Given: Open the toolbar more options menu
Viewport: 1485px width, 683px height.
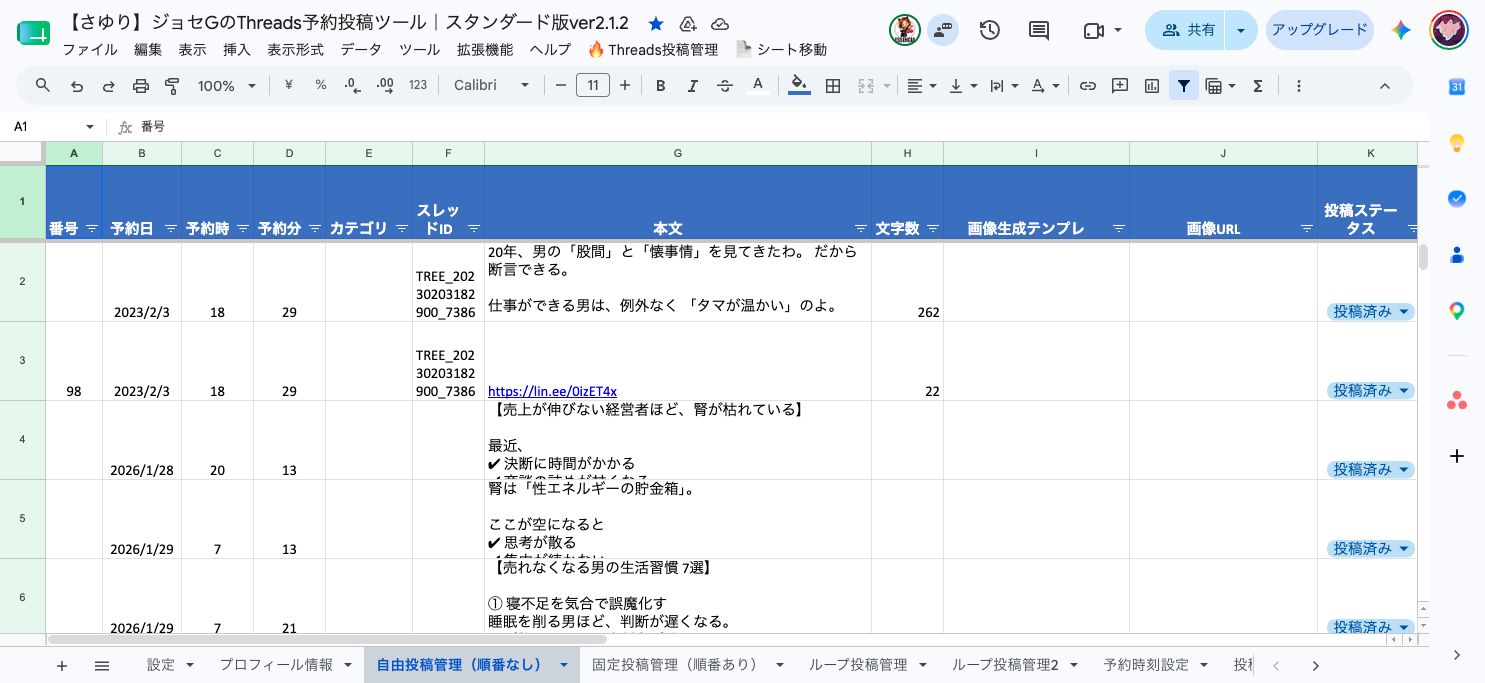Looking at the screenshot, I should pos(1299,86).
